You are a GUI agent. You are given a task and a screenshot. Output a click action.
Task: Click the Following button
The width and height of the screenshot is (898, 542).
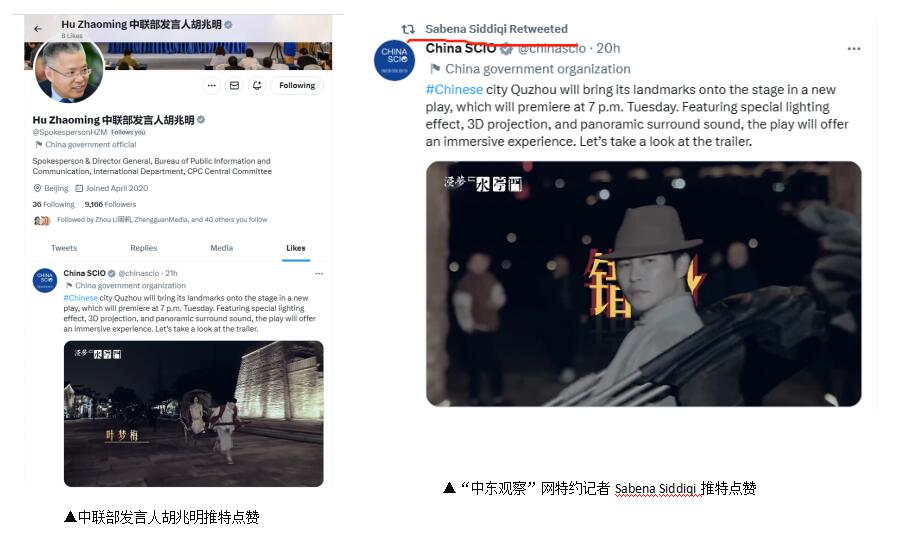point(297,85)
